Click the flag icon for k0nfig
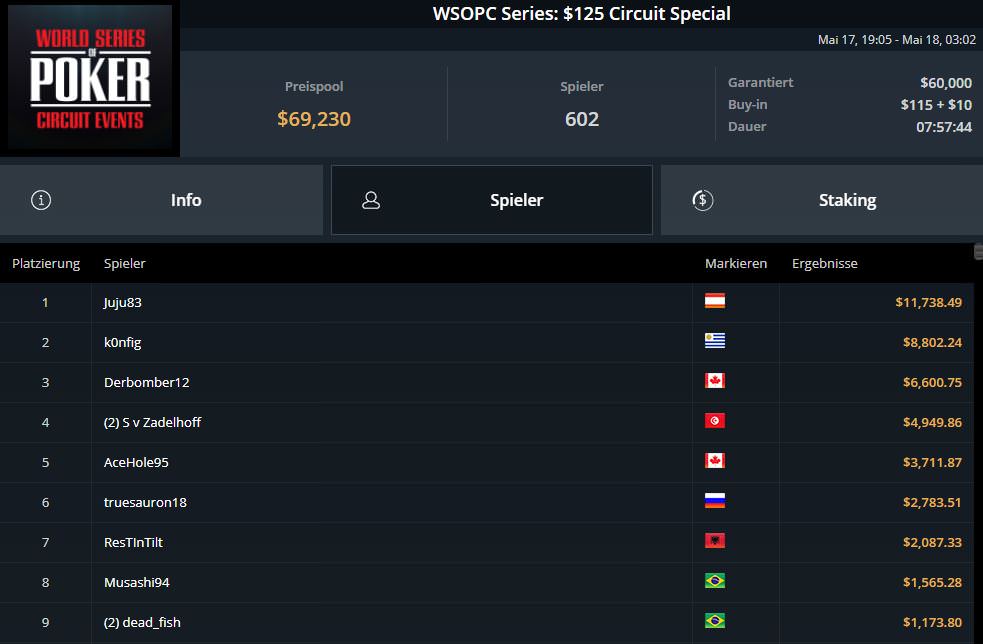 (714, 341)
